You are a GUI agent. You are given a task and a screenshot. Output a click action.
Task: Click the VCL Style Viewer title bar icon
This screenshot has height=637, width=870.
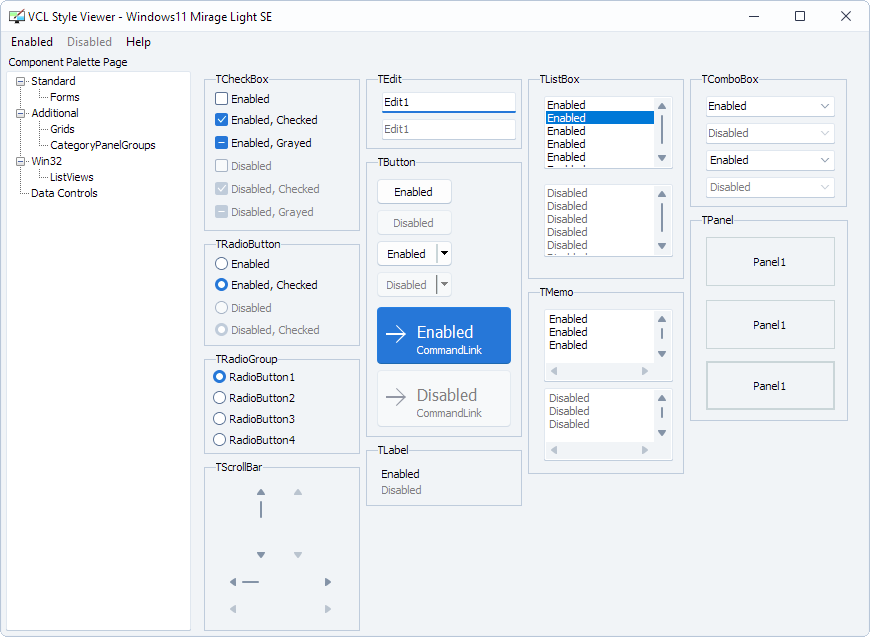[17, 17]
